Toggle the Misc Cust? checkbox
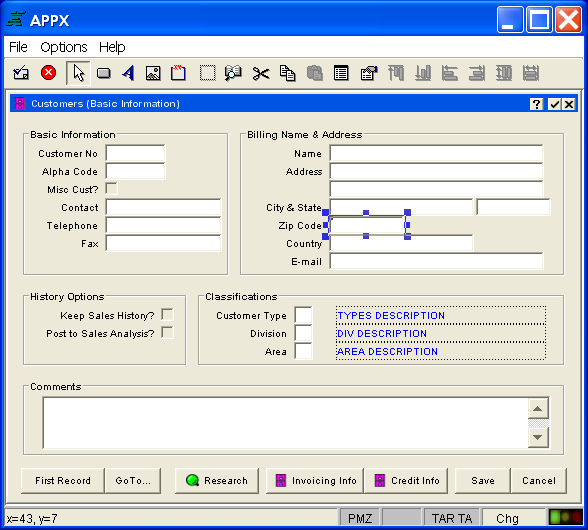The width and height of the screenshot is (588, 530). click(x=111, y=189)
